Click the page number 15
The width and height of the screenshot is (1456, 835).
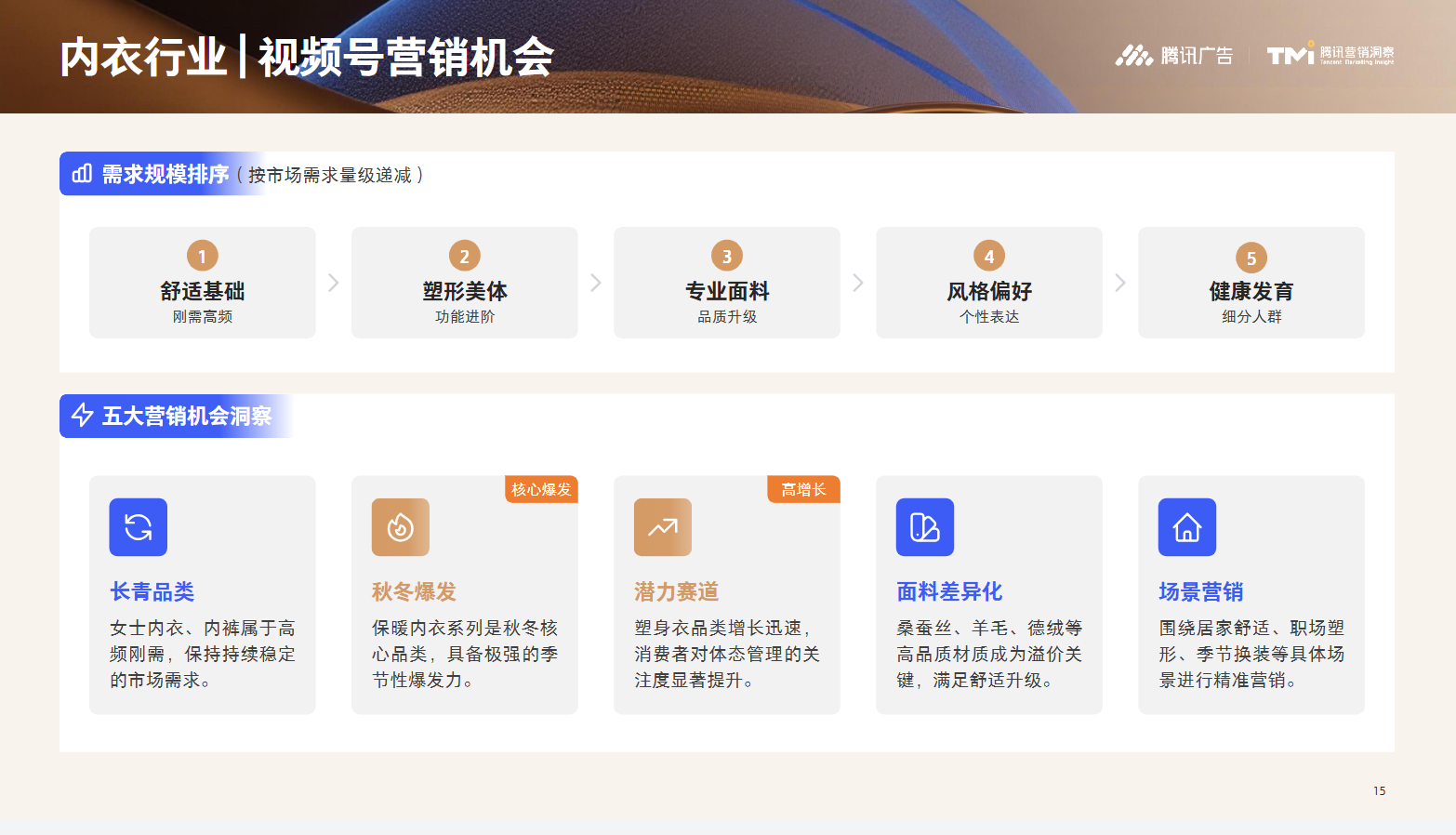[1379, 790]
